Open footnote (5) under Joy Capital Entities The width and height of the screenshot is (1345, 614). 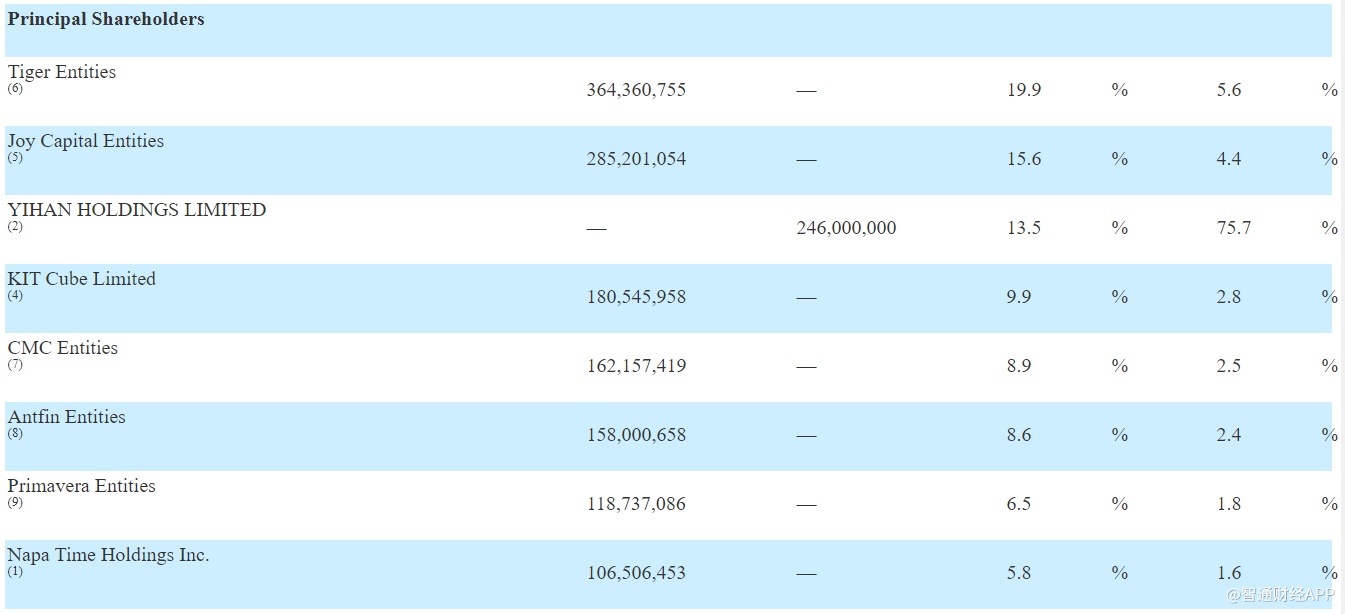click(15, 157)
